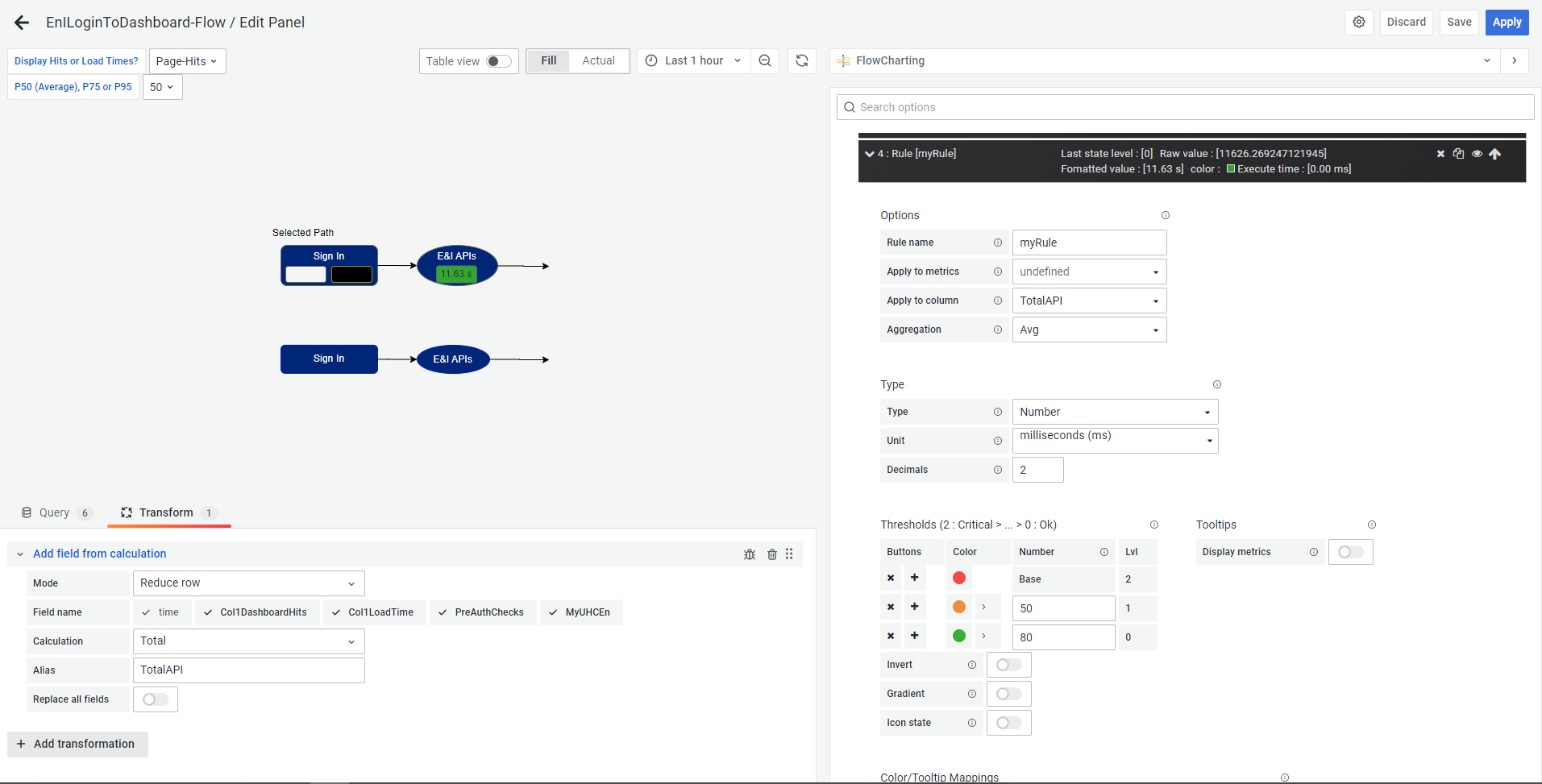Duplicate the myRule rule

coord(1459,153)
